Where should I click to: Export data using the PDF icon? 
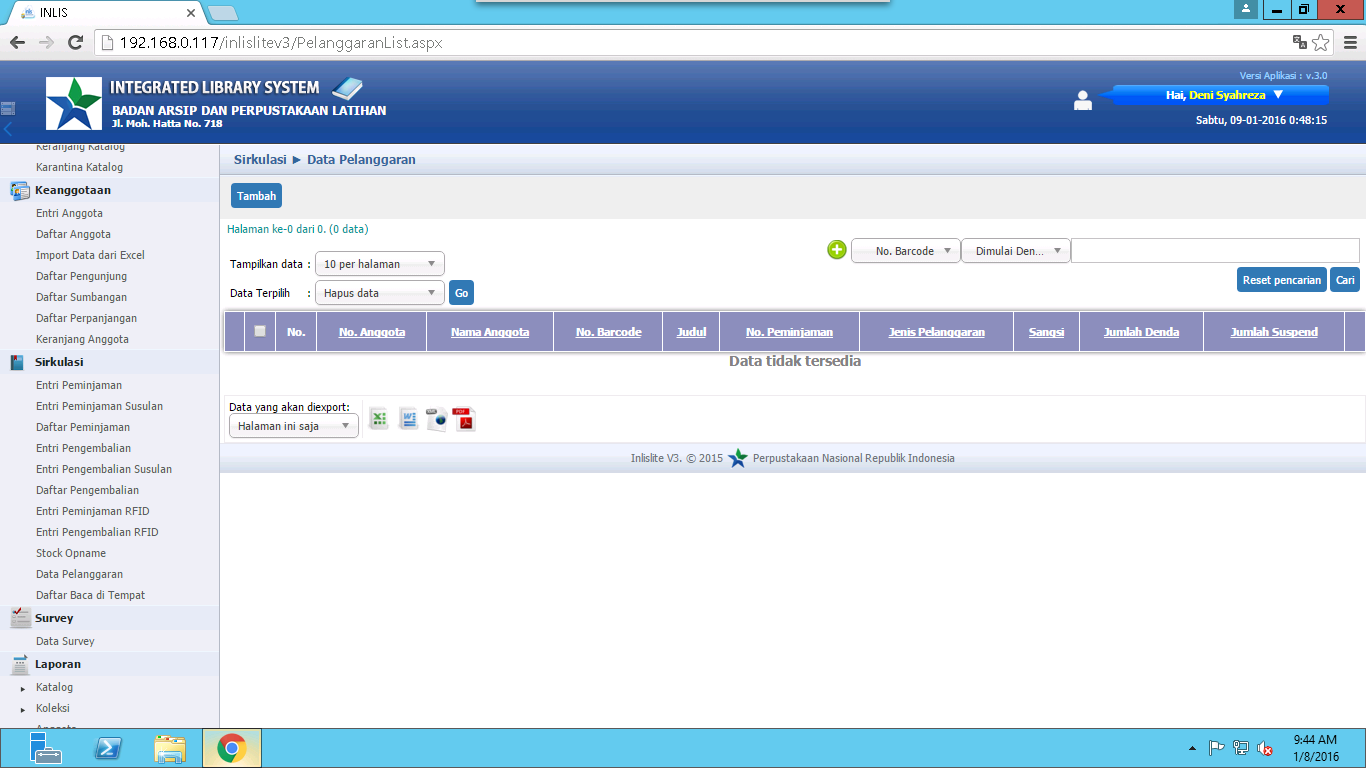[x=463, y=419]
